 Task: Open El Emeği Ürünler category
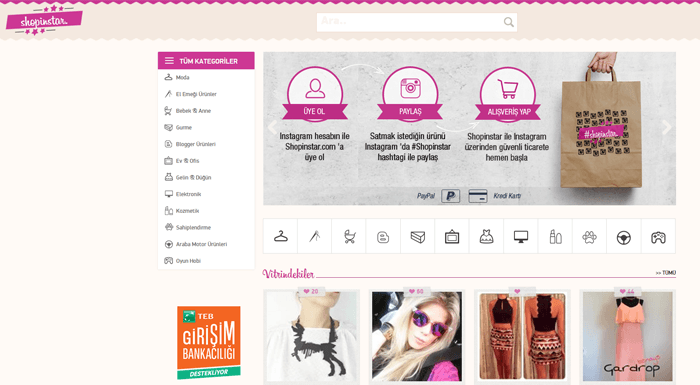[x=191, y=94]
